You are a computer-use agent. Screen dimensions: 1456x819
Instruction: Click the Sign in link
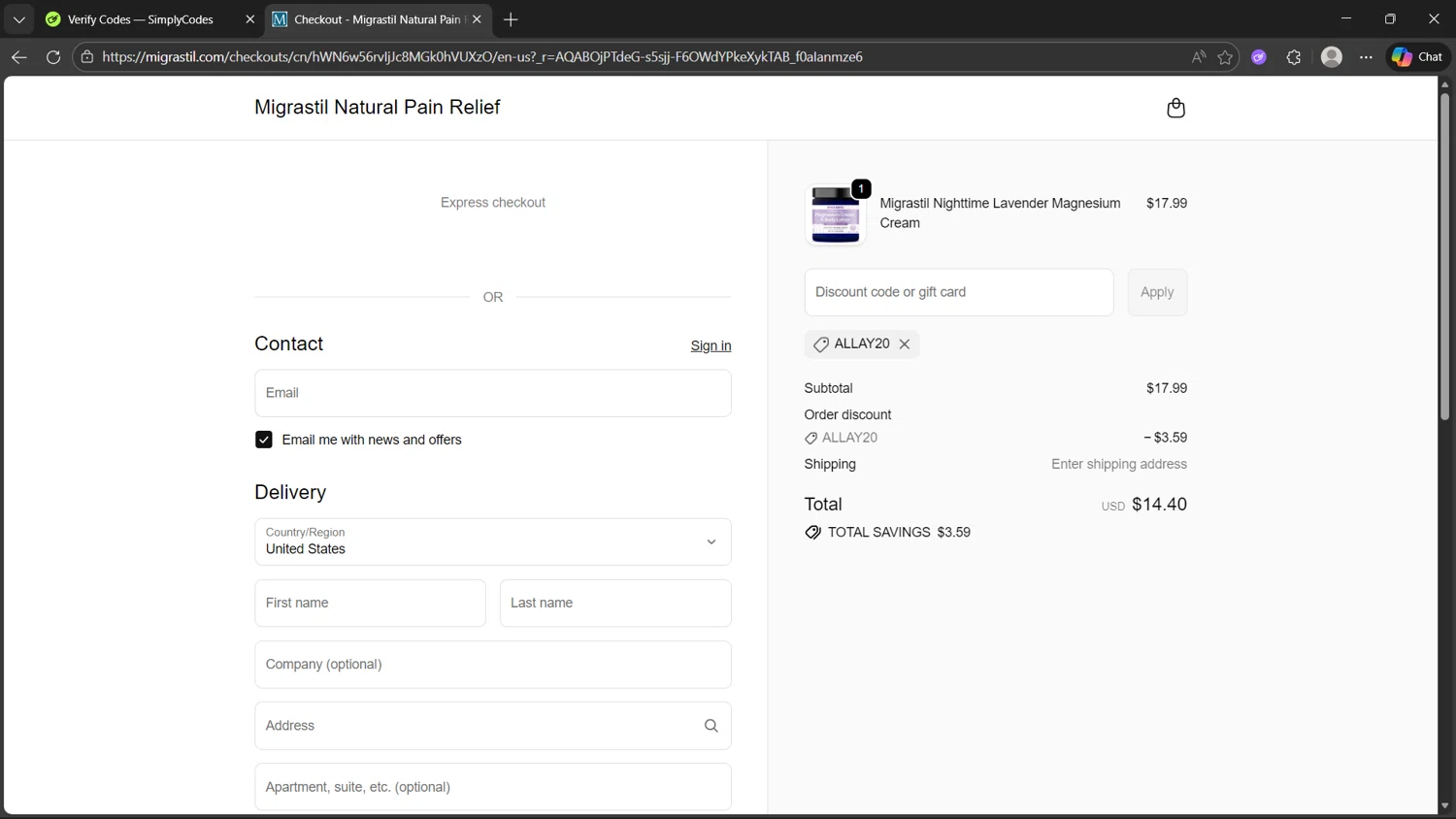(711, 345)
